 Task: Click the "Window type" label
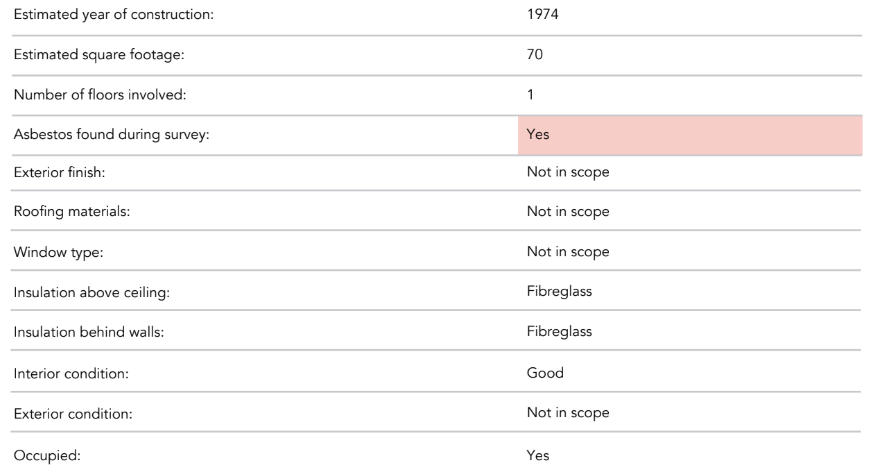click(x=58, y=252)
